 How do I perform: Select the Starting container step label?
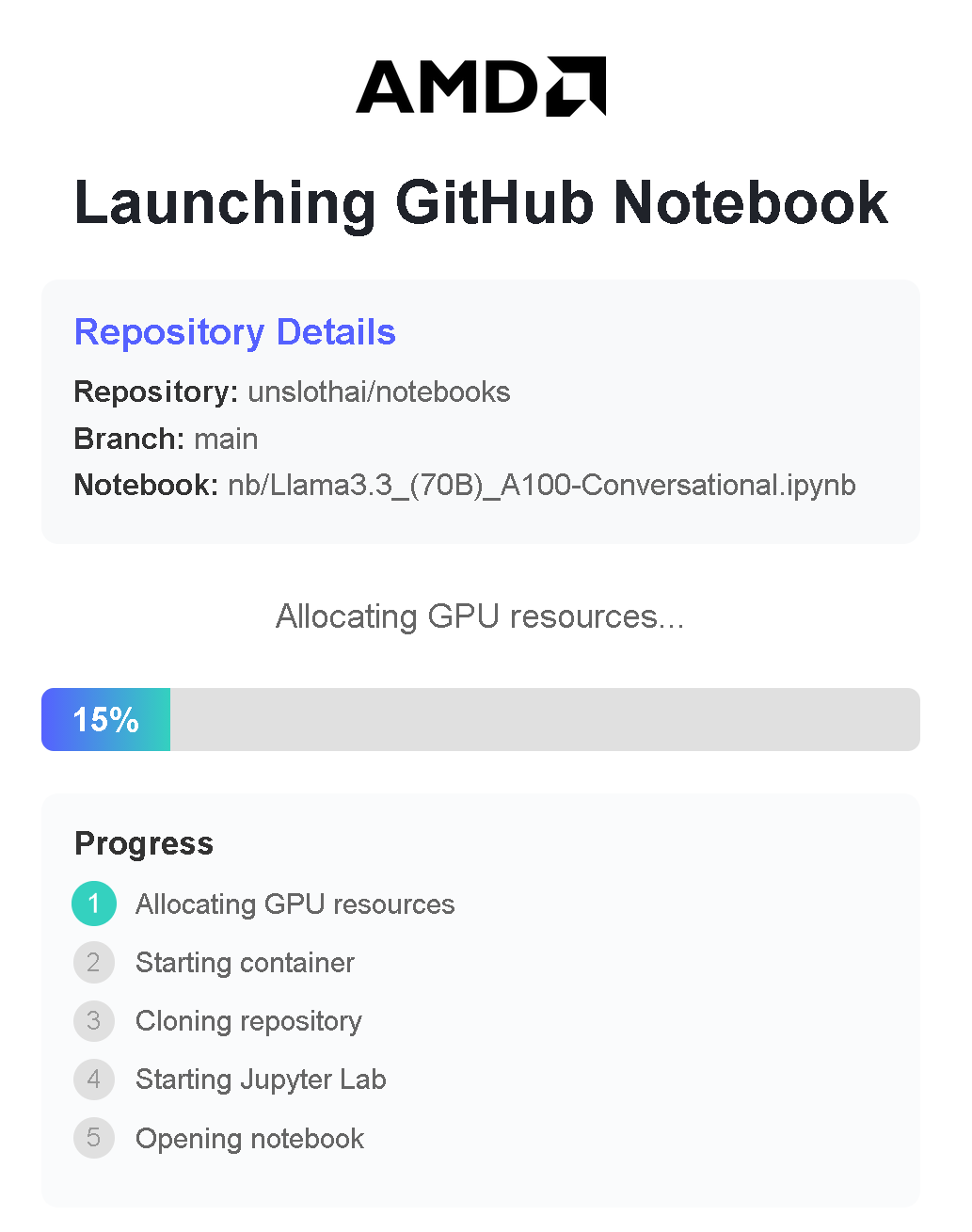tap(245, 963)
